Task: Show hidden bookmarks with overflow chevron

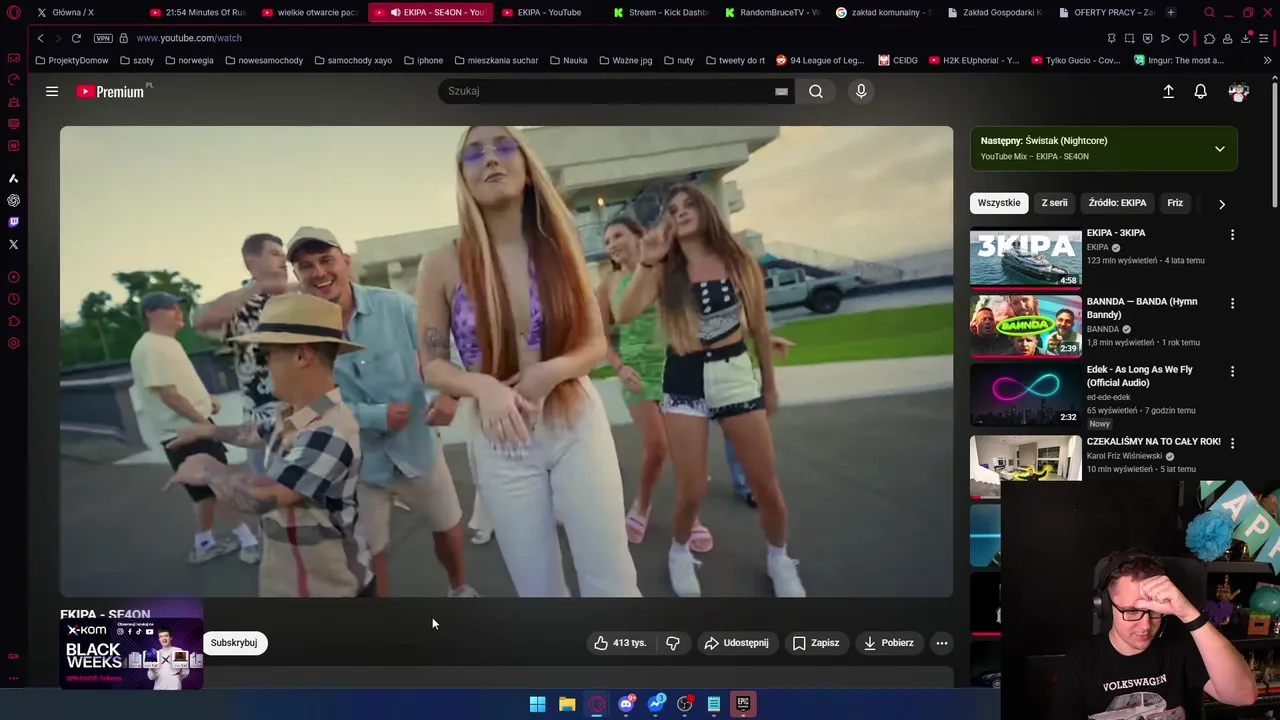Action: coord(1267,60)
